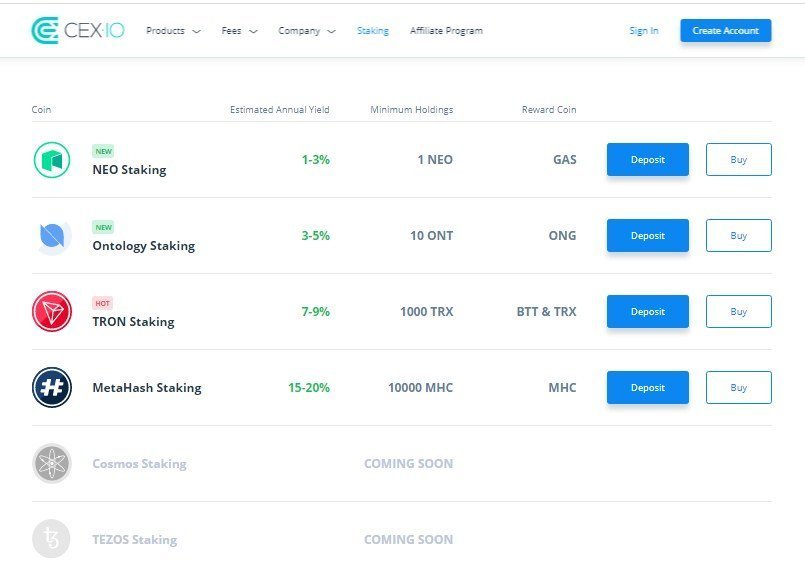This screenshot has width=805, height=569.
Task: Expand the Company dropdown menu
Action: [307, 31]
